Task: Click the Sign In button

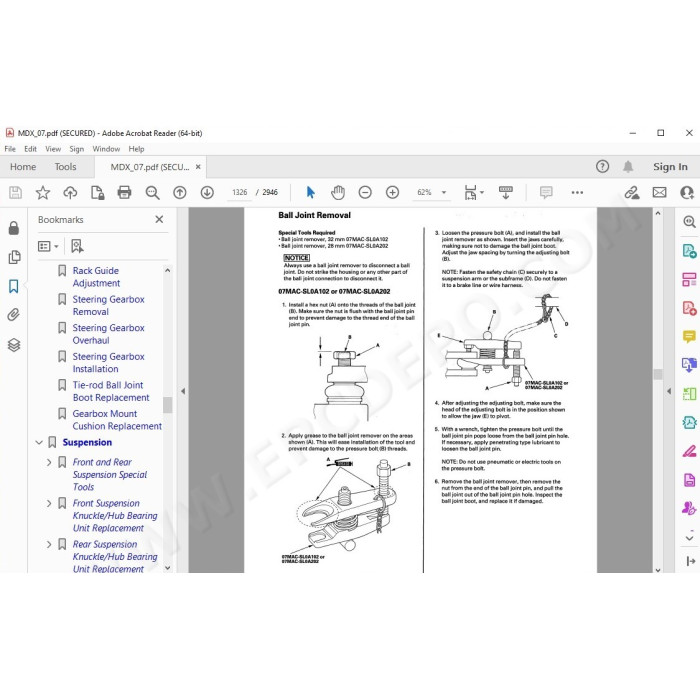Action: (x=670, y=167)
